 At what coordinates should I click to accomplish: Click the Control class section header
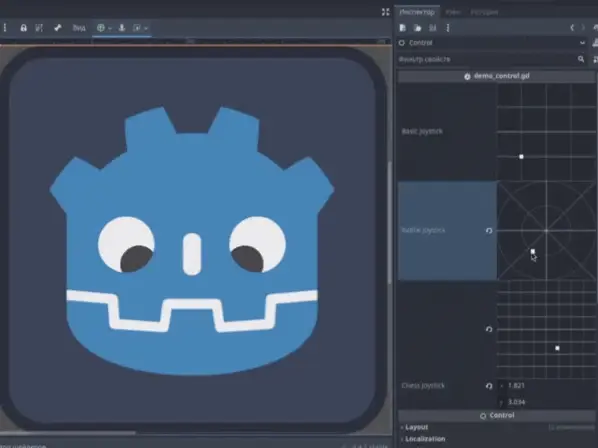pyautogui.click(x=497, y=416)
